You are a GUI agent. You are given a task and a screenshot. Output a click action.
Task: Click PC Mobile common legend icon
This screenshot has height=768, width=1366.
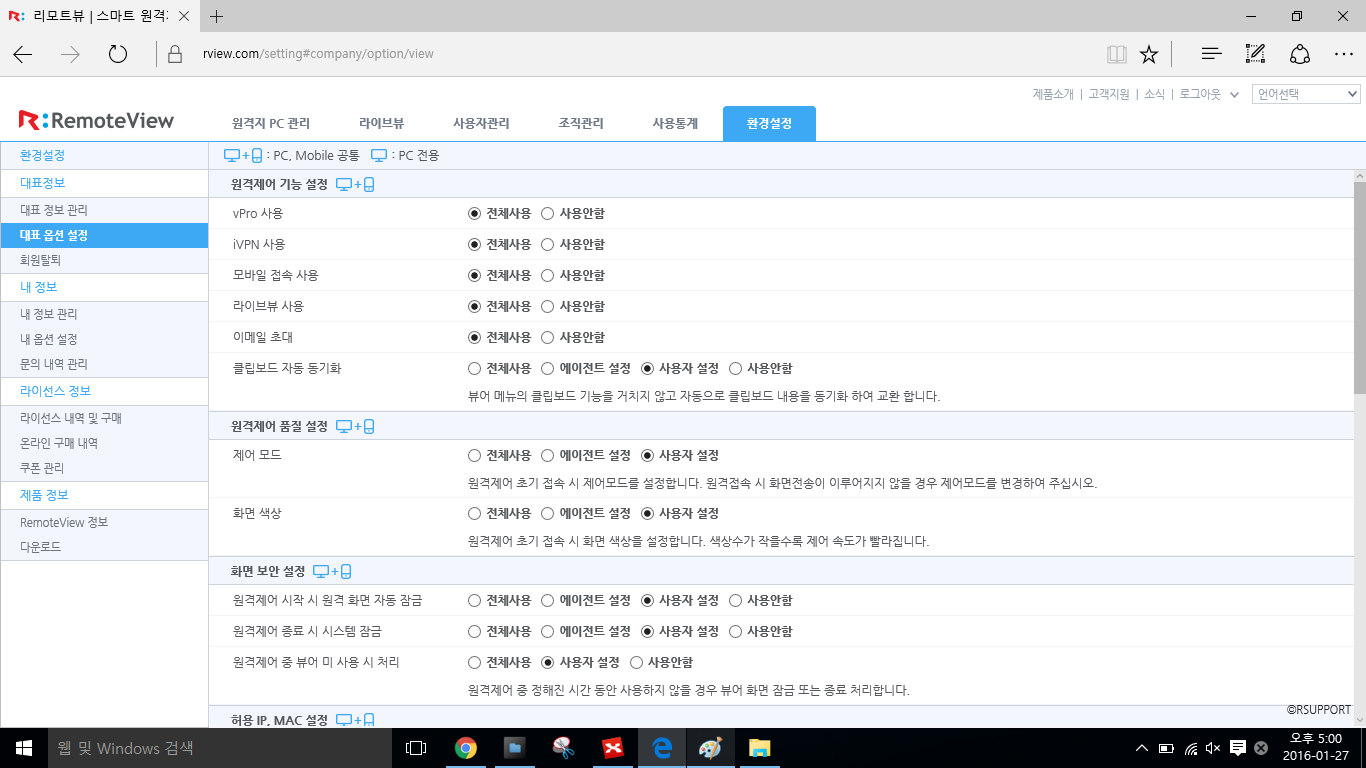tap(243, 155)
